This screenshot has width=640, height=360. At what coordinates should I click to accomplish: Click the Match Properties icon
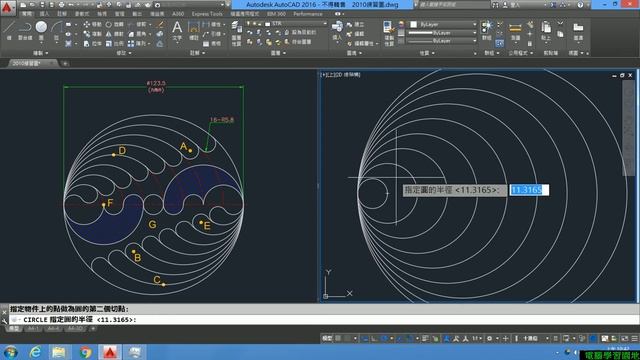coord(388,32)
